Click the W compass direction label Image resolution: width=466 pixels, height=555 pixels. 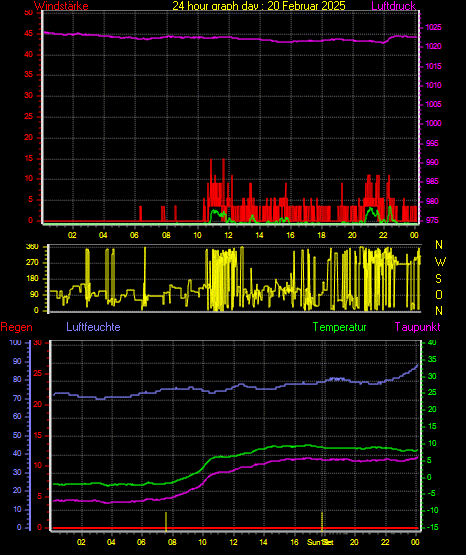[x=440, y=262]
